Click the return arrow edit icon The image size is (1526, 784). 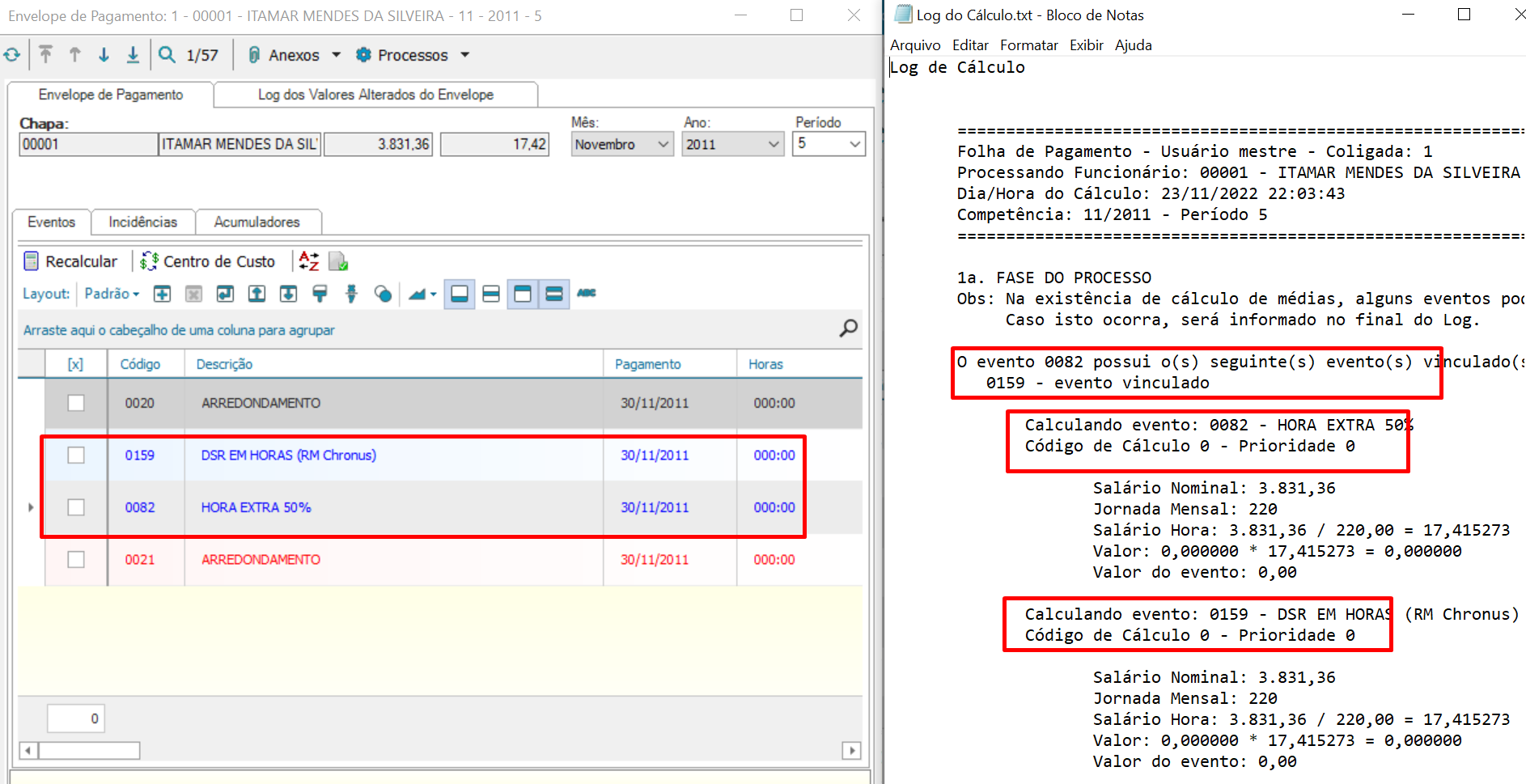(225, 294)
